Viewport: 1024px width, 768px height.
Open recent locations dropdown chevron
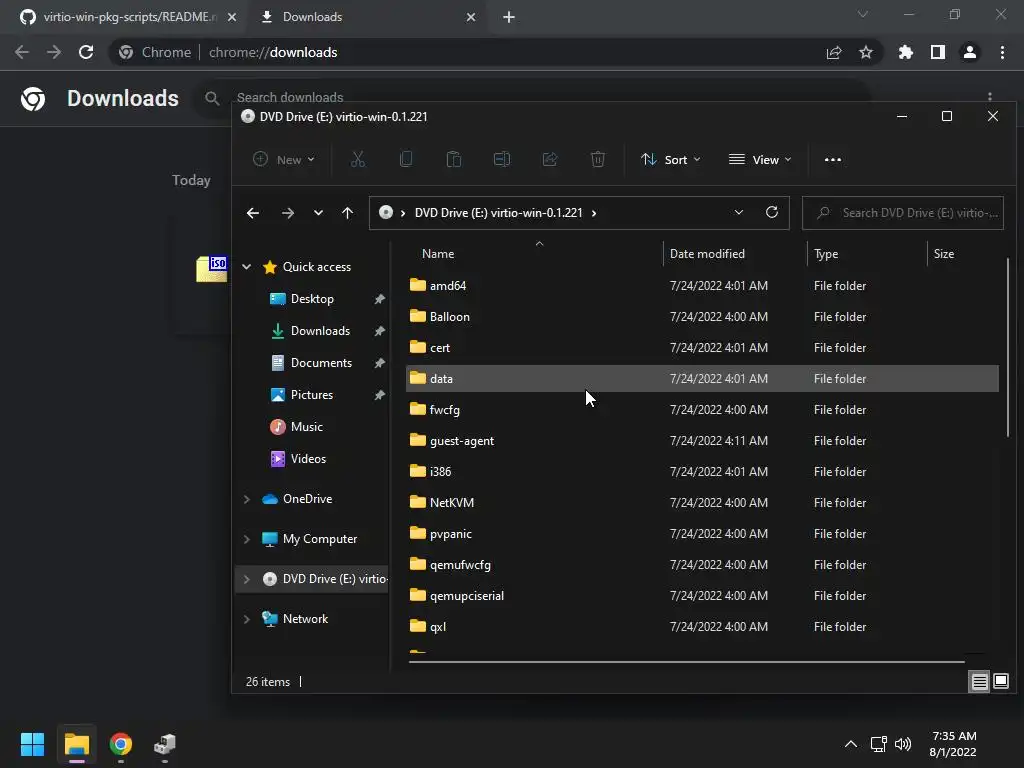(318, 213)
